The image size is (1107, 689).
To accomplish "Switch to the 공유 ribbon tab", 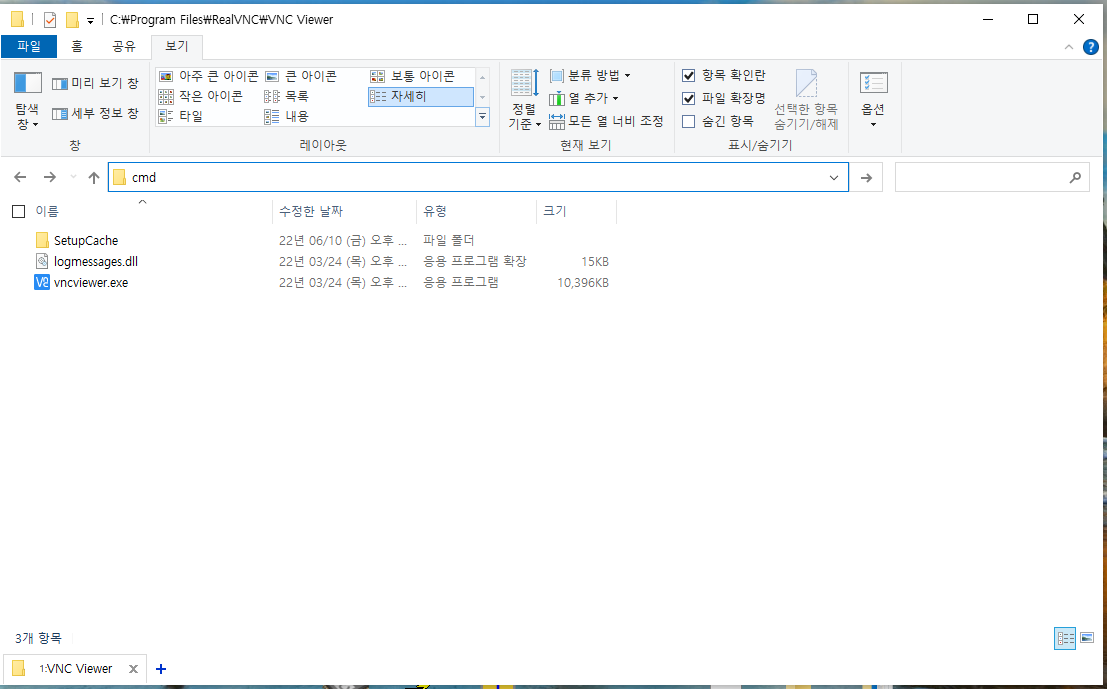I will (x=124, y=47).
